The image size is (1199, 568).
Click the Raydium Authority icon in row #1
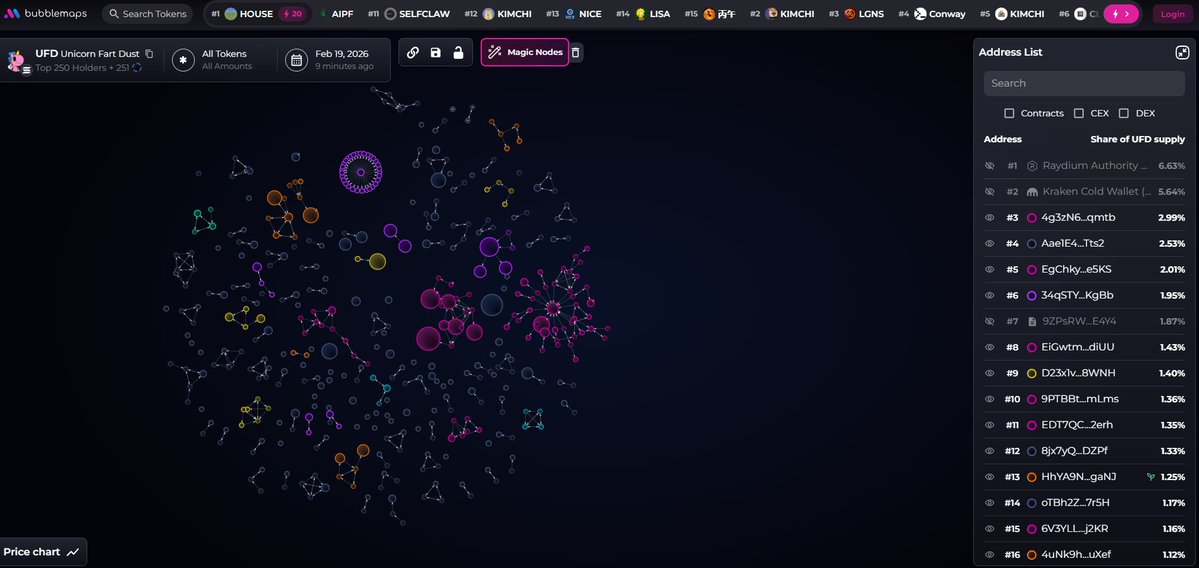(1032, 166)
